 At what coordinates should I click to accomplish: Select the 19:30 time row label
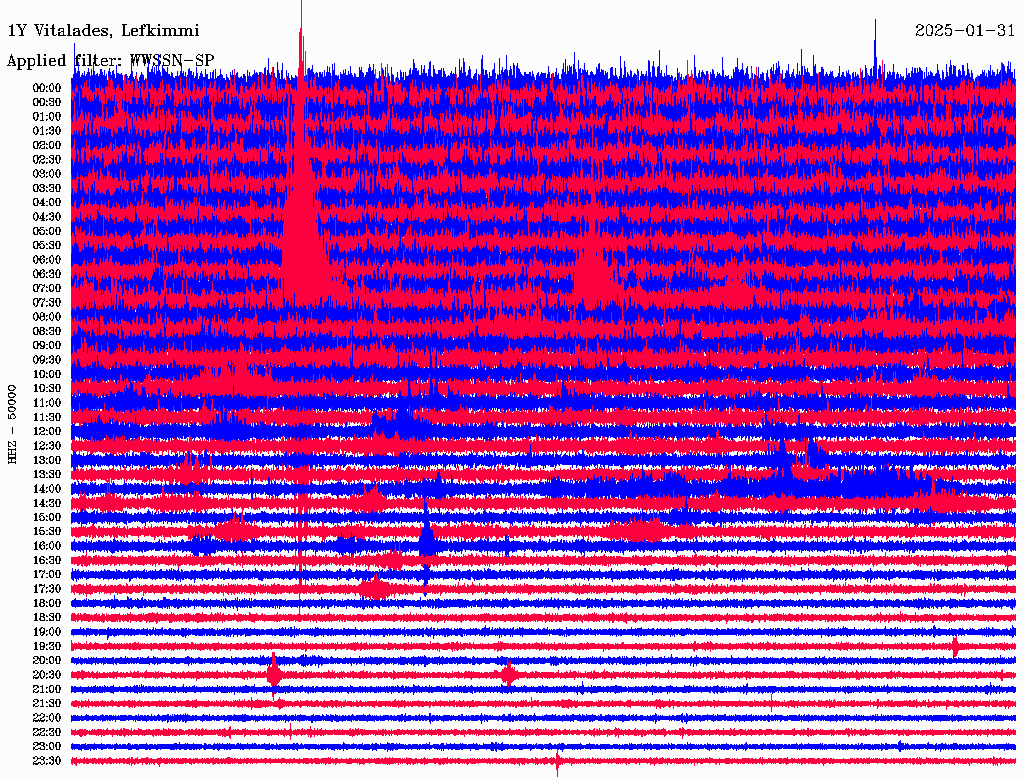click(47, 647)
